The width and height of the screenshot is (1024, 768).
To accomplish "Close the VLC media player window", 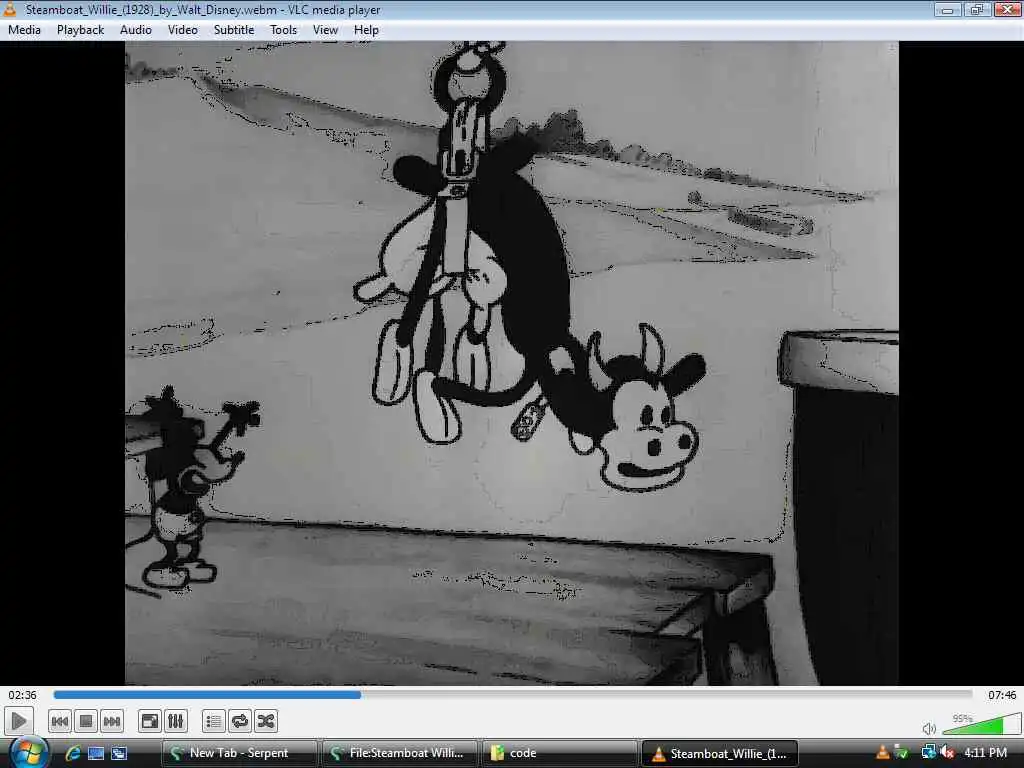I will click(1008, 9).
